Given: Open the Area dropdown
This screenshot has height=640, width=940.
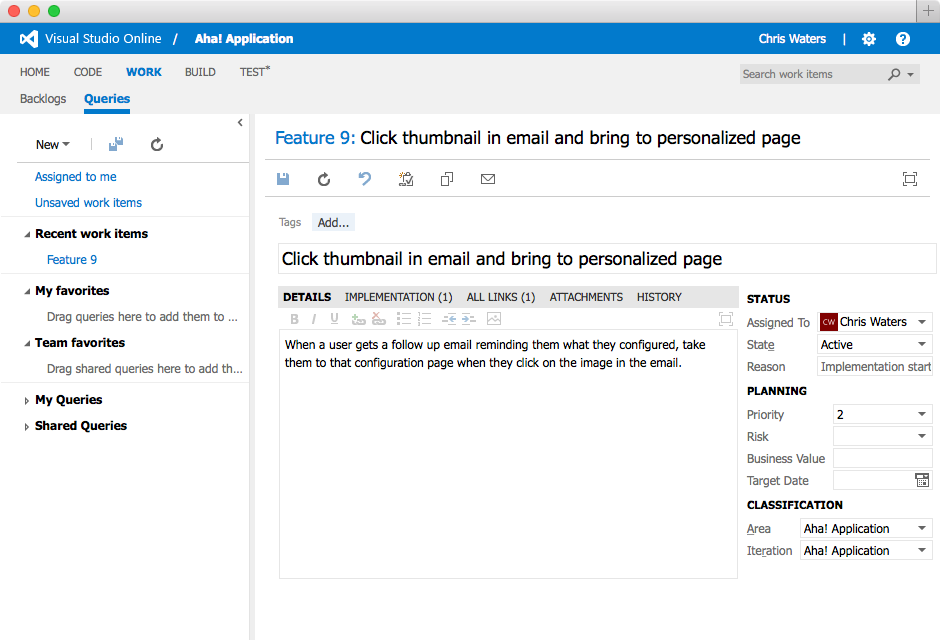Looking at the screenshot, I should point(922,528).
